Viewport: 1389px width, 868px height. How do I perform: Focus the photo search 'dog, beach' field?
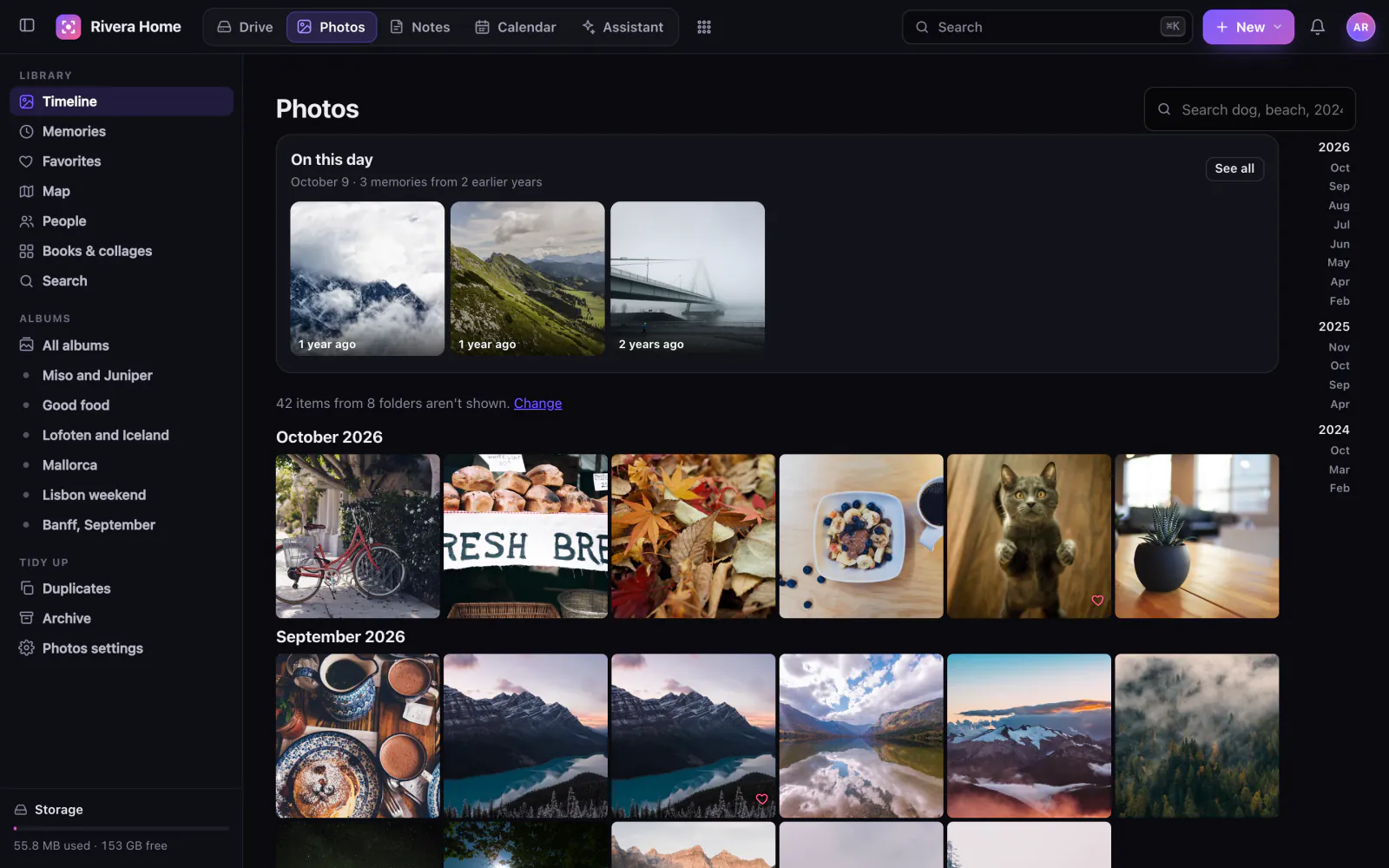pos(1250,109)
